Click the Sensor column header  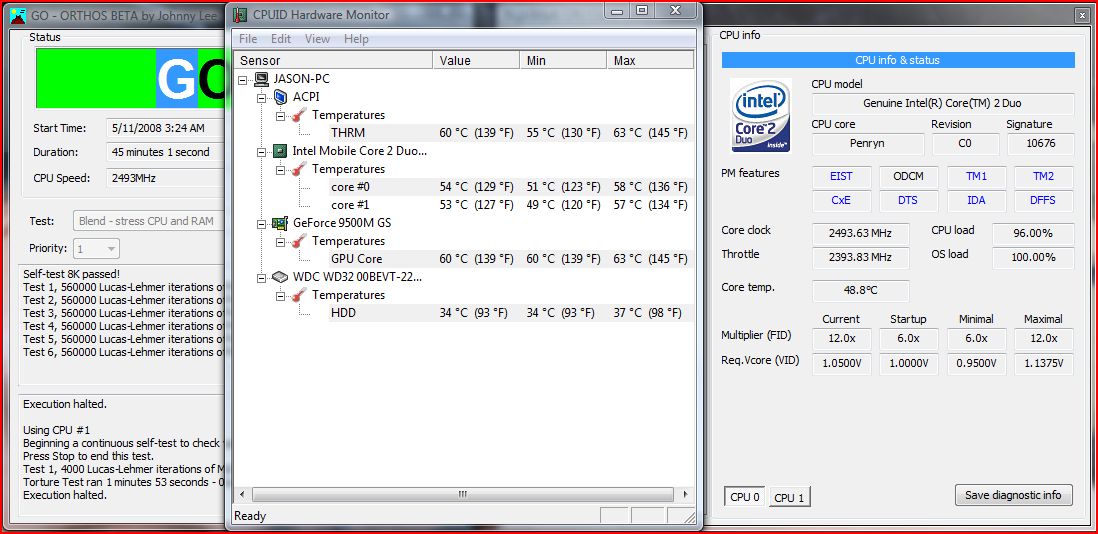coord(333,61)
